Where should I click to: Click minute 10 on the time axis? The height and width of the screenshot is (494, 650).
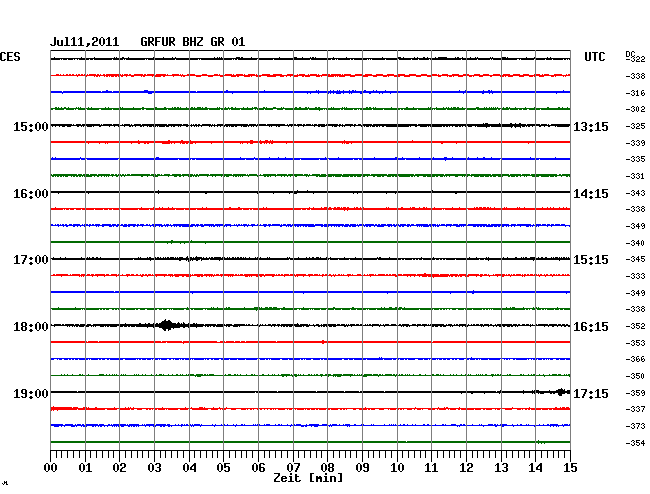coord(397,468)
